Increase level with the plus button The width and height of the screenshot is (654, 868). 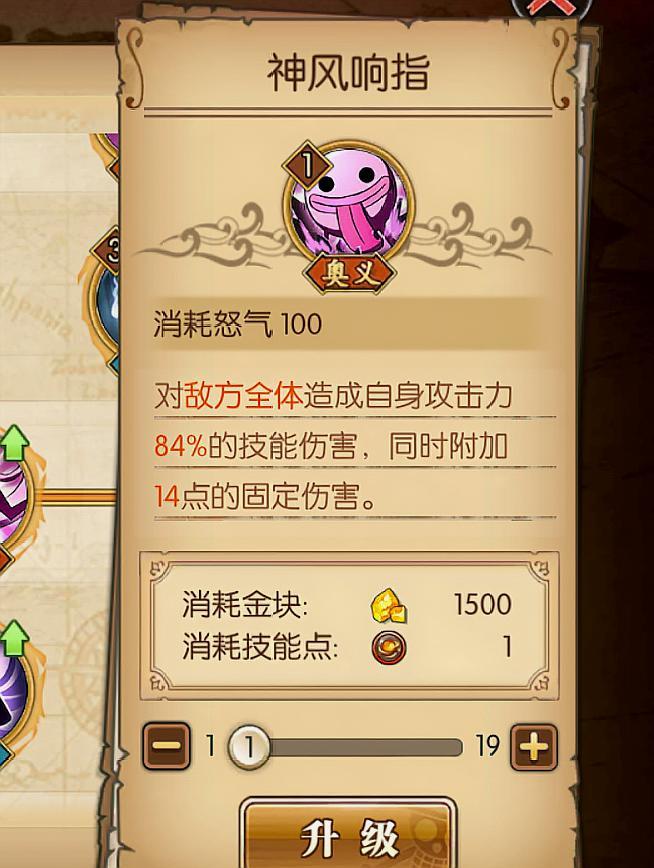pyautogui.click(x=533, y=747)
